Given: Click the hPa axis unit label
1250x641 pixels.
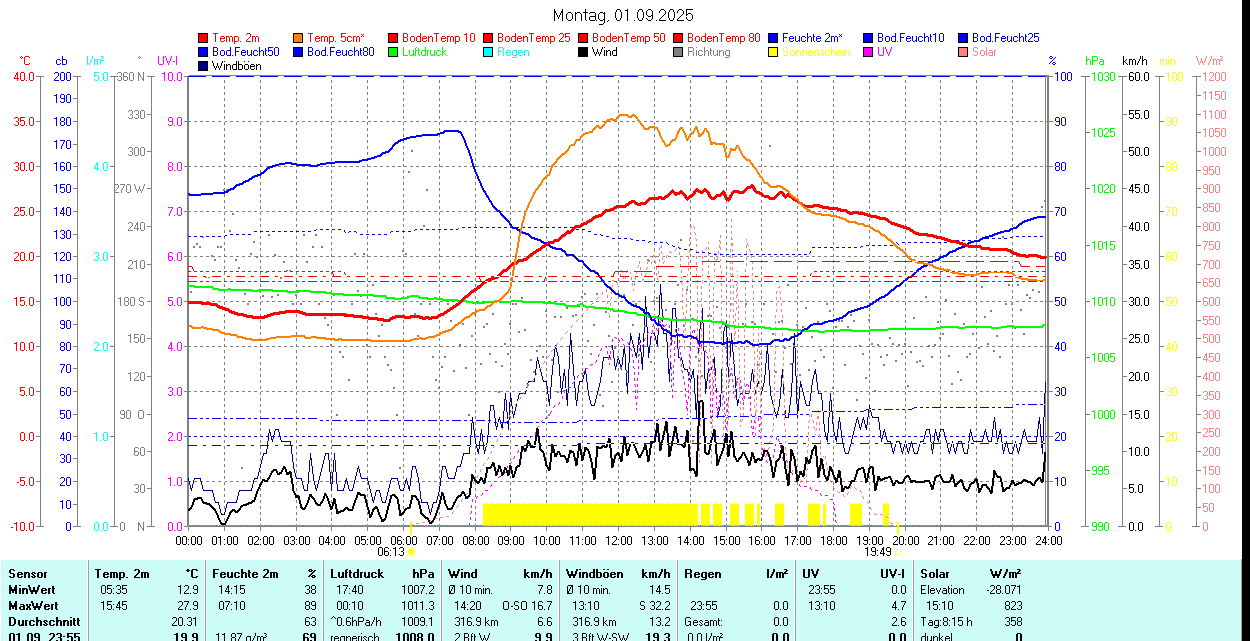Looking at the screenshot, I should click(x=1095, y=61).
